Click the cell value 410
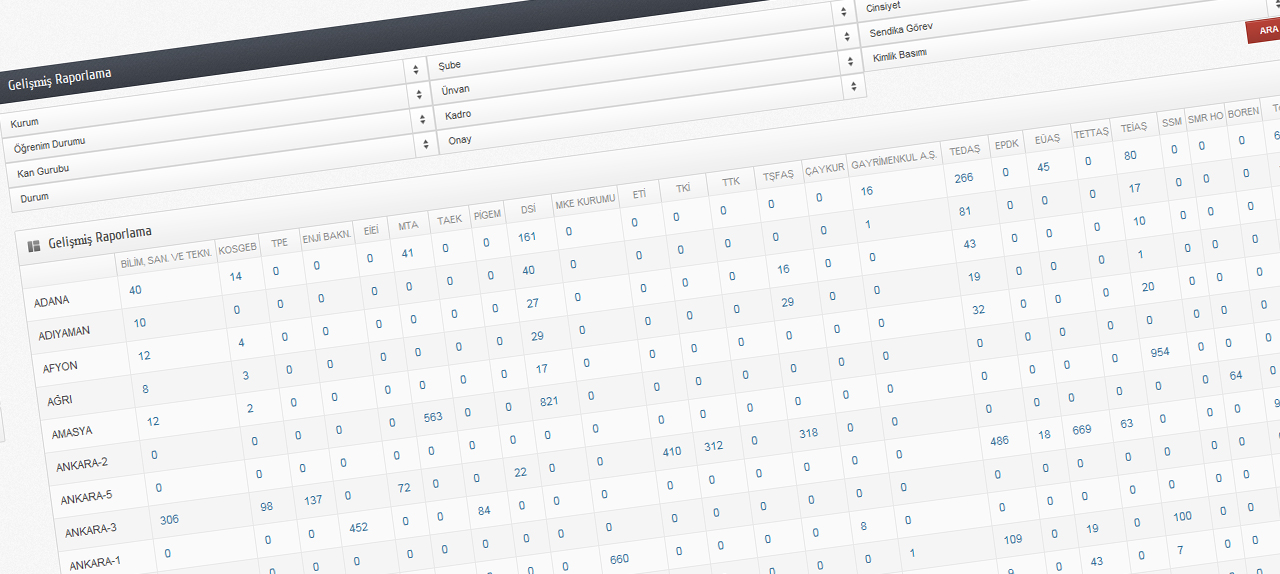Screen dimensions: 1280x574 click(672, 452)
